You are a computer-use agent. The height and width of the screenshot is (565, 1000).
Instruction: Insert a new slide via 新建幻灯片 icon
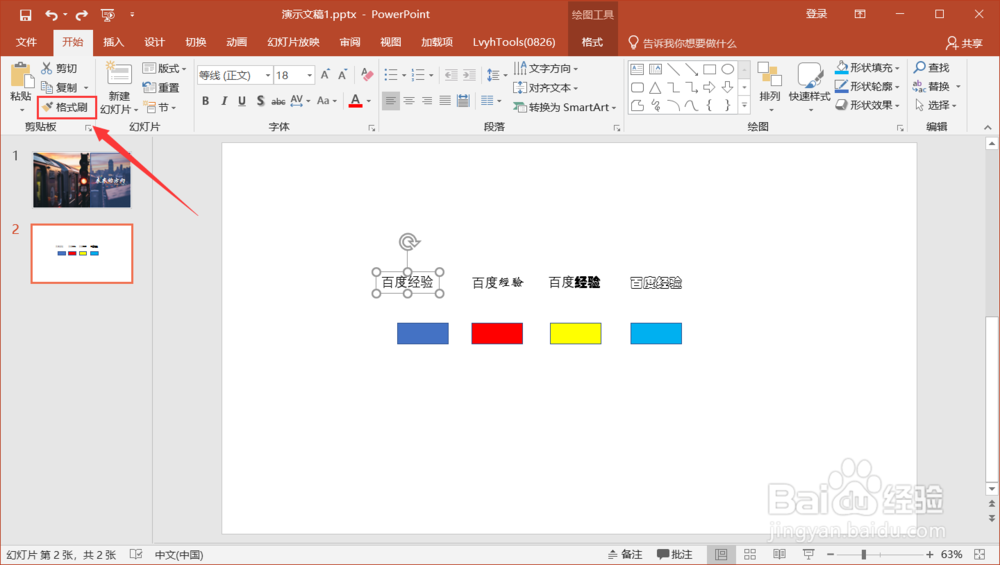click(119, 75)
